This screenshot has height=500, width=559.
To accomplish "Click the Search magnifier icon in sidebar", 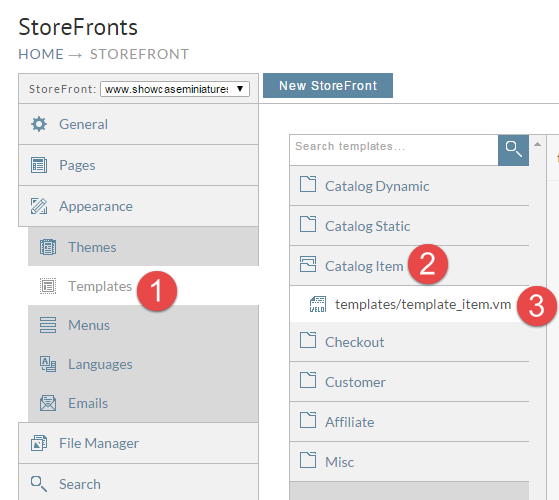I will coord(39,484).
